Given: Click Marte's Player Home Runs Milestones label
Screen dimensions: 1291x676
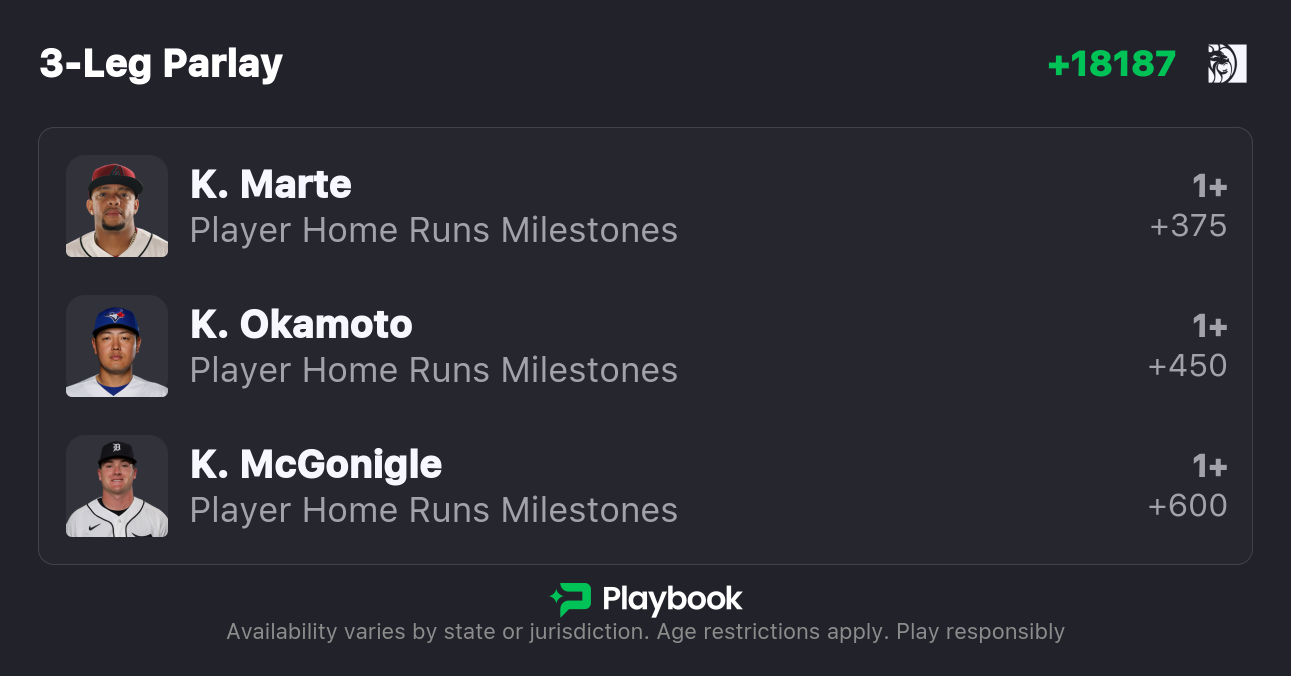Looking at the screenshot, I should (x=434, y=231).
